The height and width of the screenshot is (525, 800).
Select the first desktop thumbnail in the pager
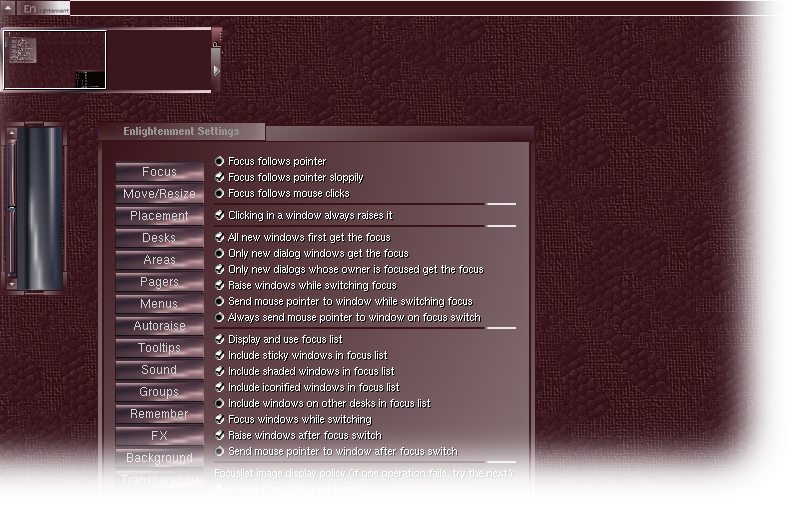coord(55,60)
